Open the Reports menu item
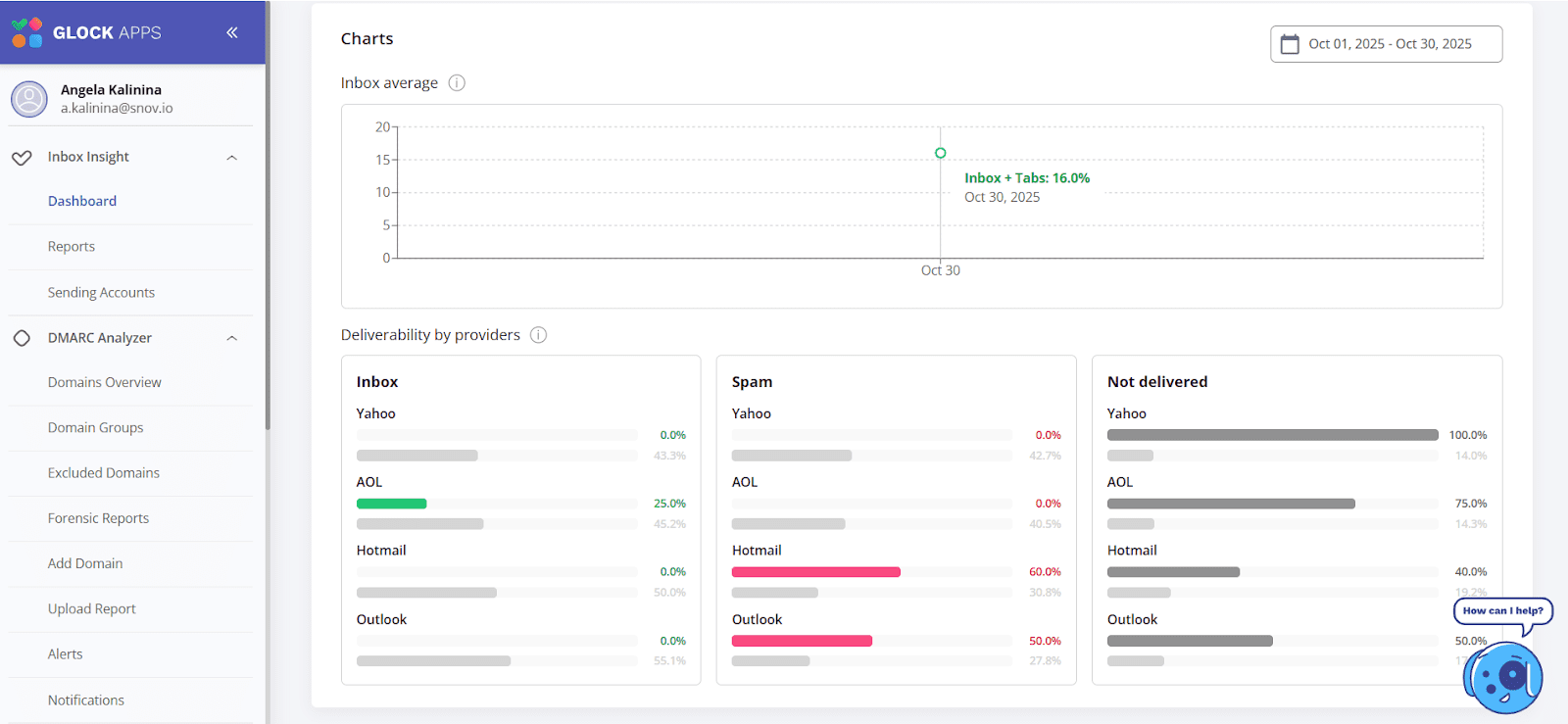Screen dimensions: 1568x724 point(72,247)
